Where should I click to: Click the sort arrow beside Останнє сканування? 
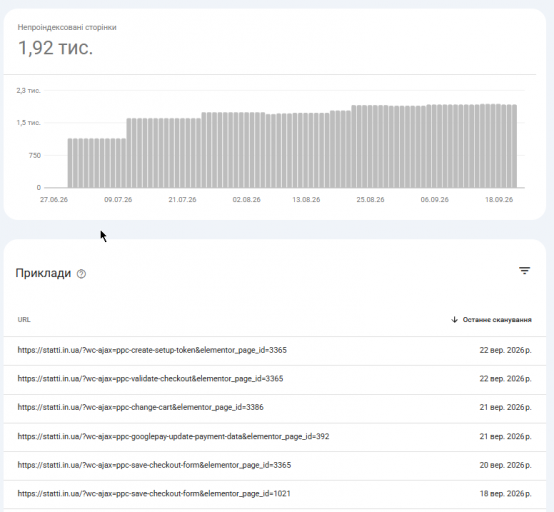coord(454,320)
